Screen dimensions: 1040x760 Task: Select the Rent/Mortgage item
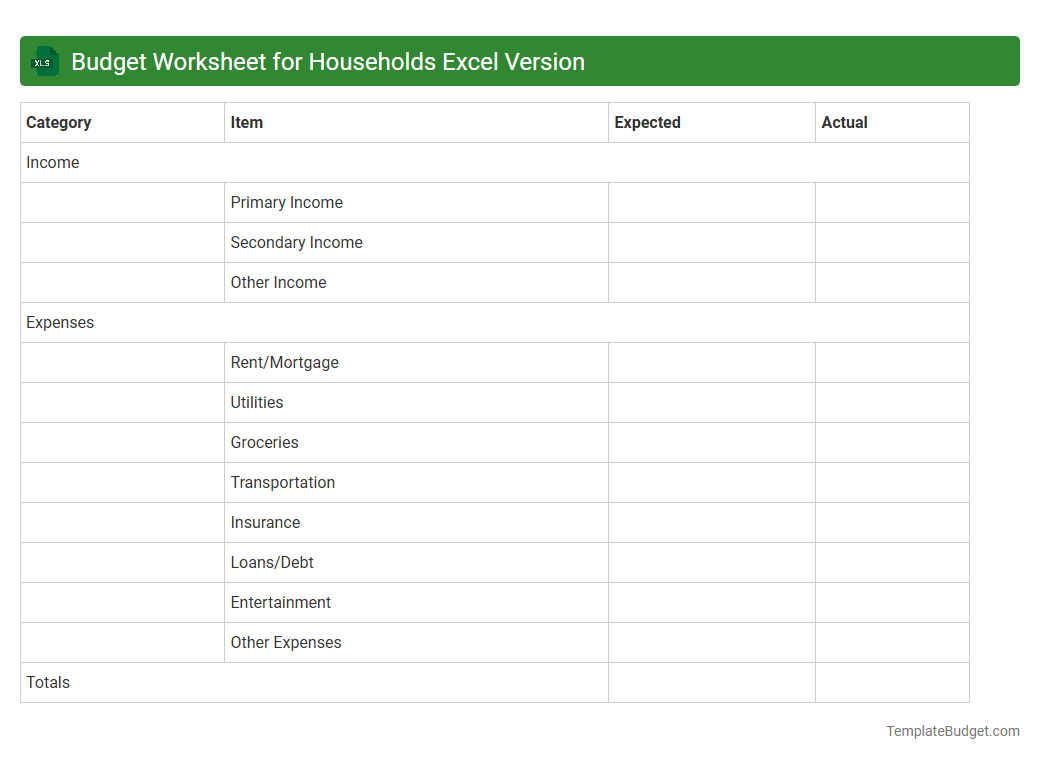284,362
